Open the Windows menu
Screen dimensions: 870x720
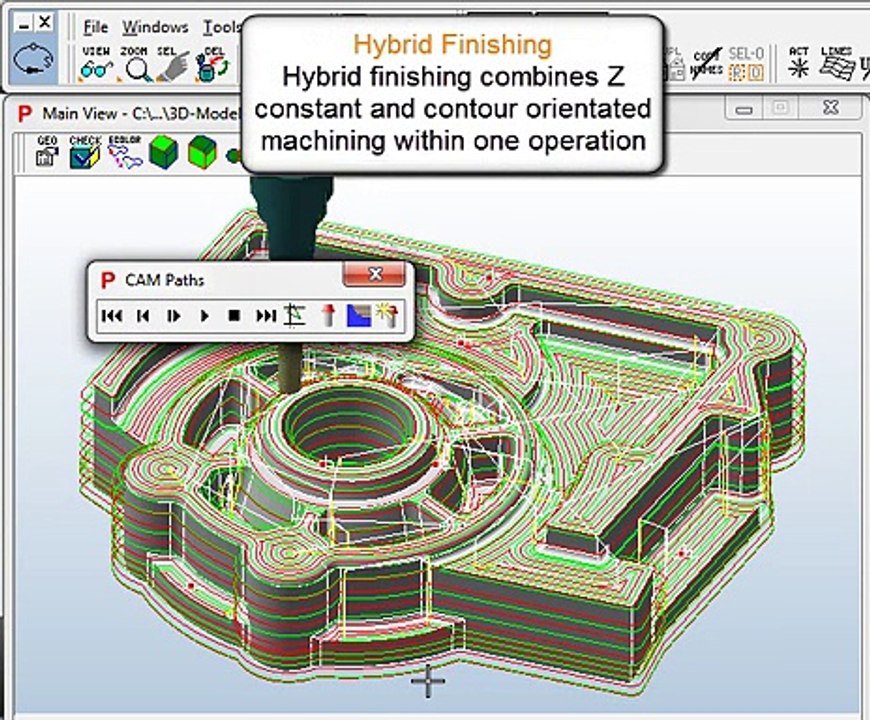(155, 27)
